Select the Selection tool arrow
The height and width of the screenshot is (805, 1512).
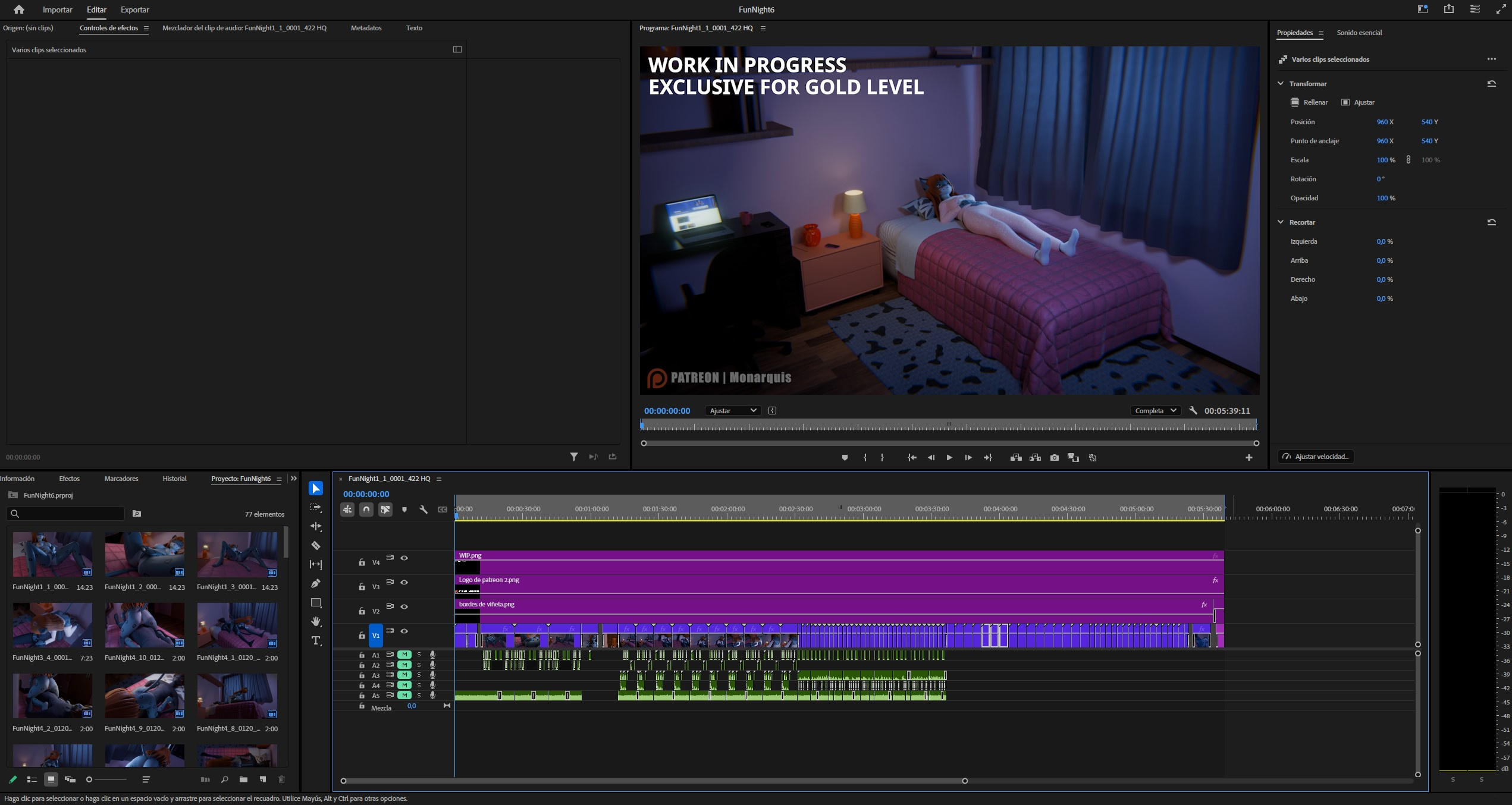click(x=316, y=488)
